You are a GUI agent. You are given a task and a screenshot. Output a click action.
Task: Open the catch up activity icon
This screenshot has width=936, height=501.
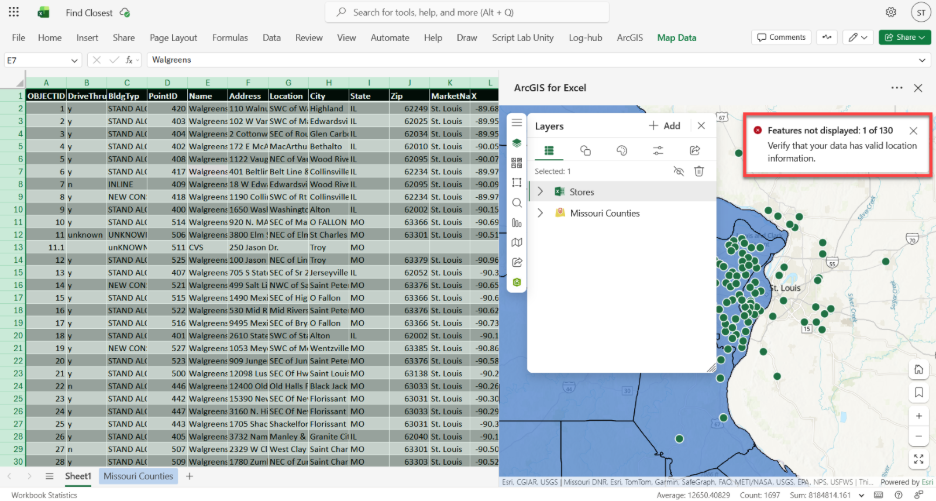(827, 37)
